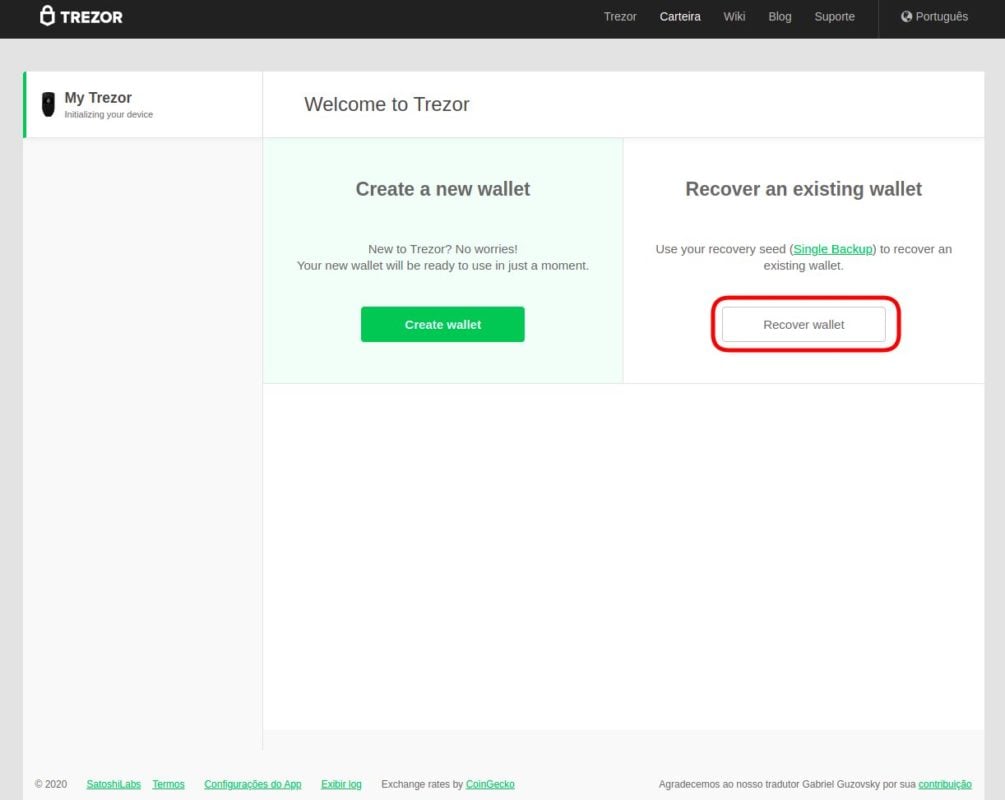Open the Blog navigation link
The width and height of the screenshot is (1005, 800).
coord(780,17)
